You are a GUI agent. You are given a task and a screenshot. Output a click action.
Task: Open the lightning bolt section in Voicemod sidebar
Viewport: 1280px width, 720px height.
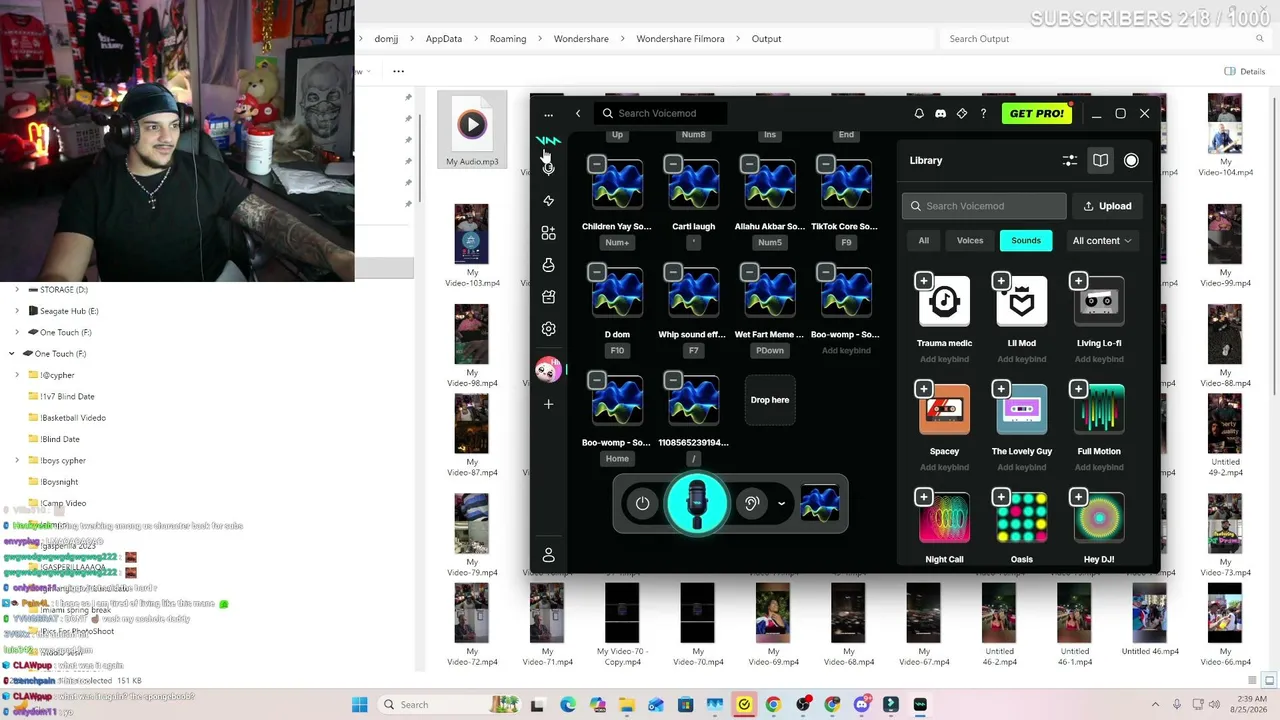click(548, 201)
